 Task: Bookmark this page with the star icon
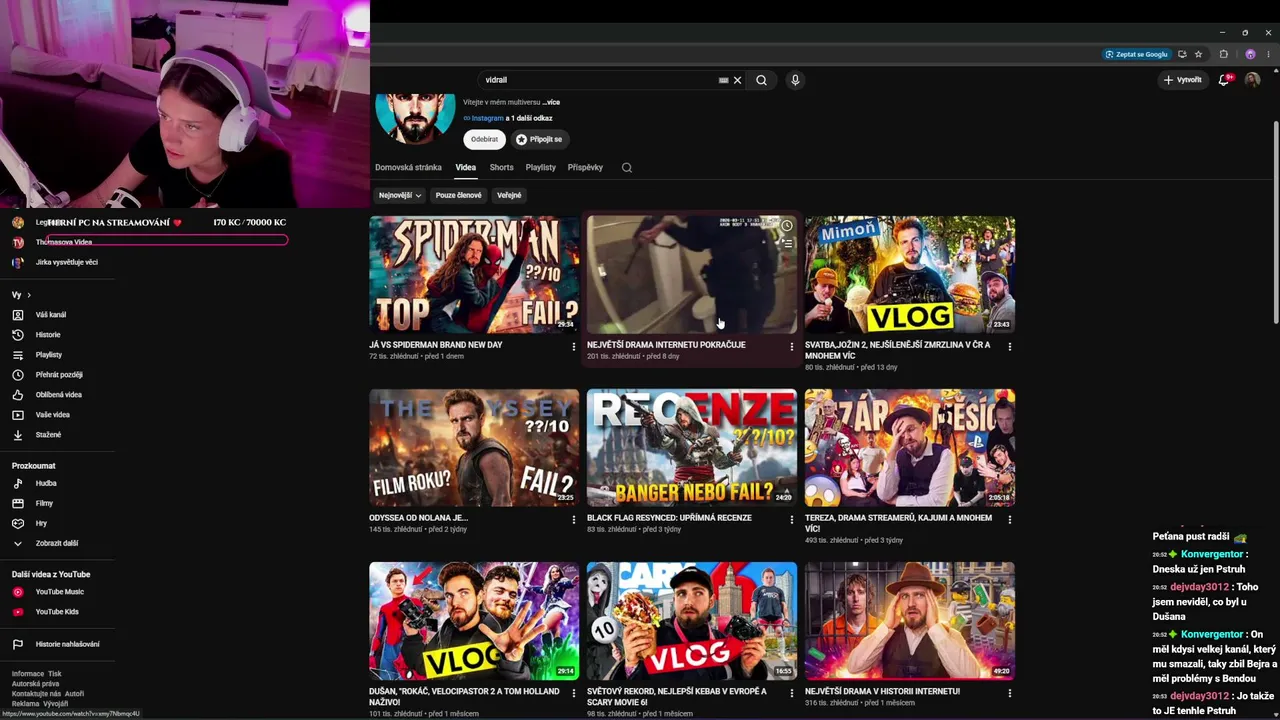(1198, 54)
